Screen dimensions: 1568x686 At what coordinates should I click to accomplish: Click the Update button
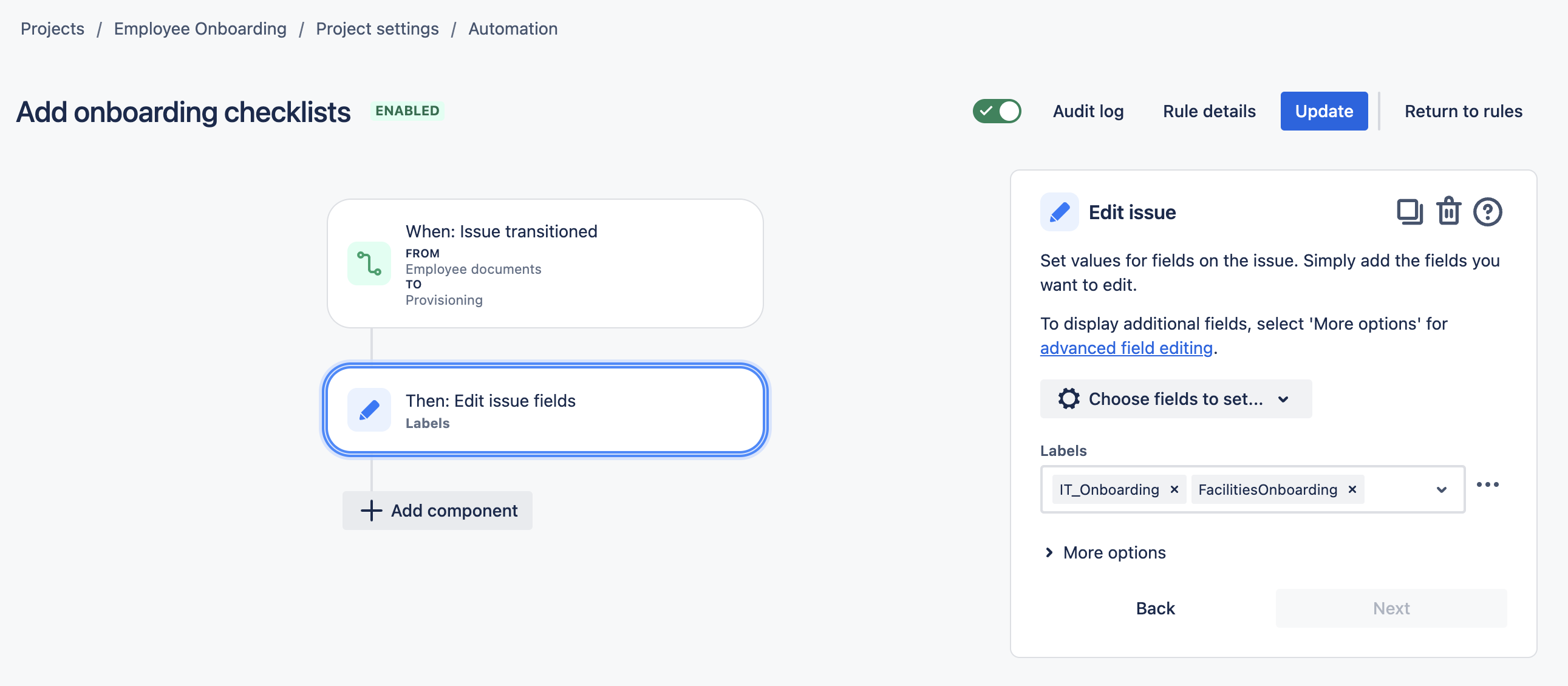point(1323,111)
